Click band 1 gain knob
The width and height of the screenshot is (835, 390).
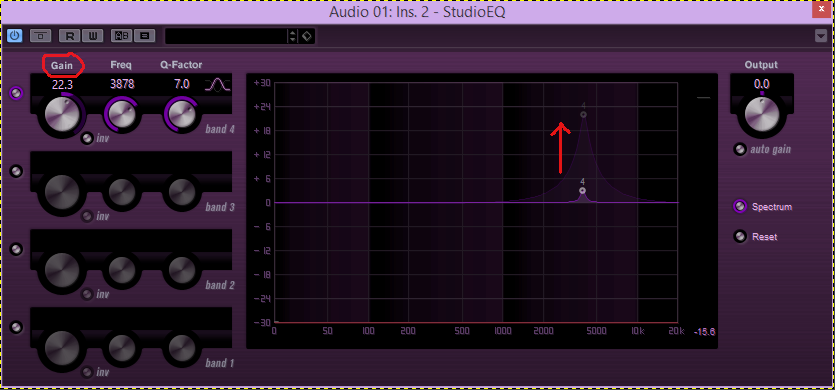tap(62, 347)
